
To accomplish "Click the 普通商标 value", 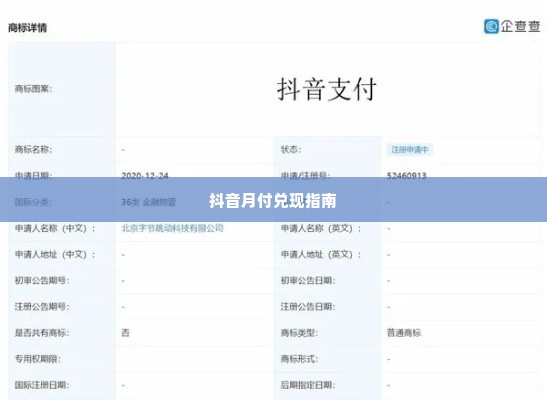I will click(404, 333).
